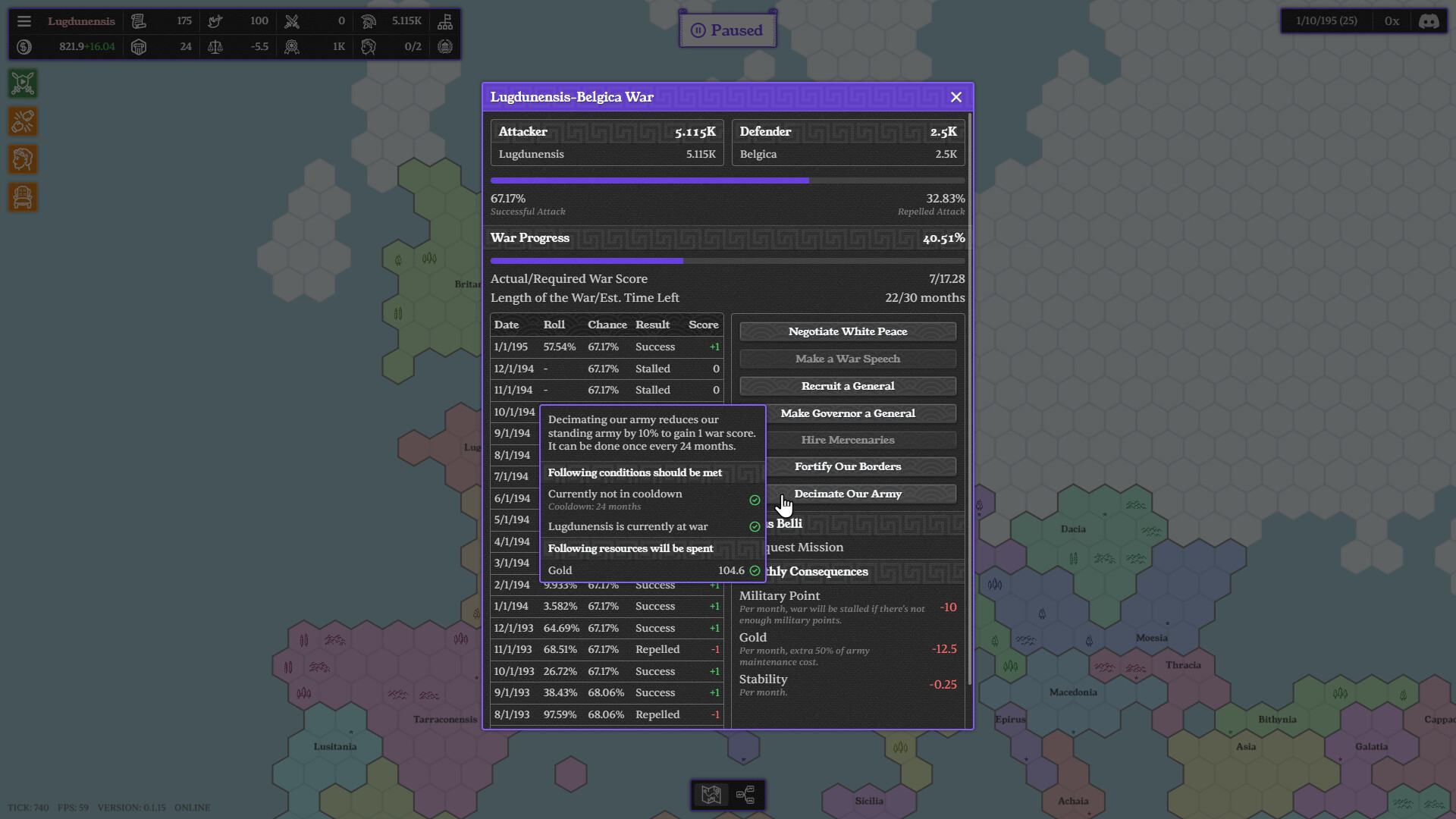Viewport: 1456px width, 819px height.
Task: Open the Discord icon in top right
Action: click(1429, 21)
